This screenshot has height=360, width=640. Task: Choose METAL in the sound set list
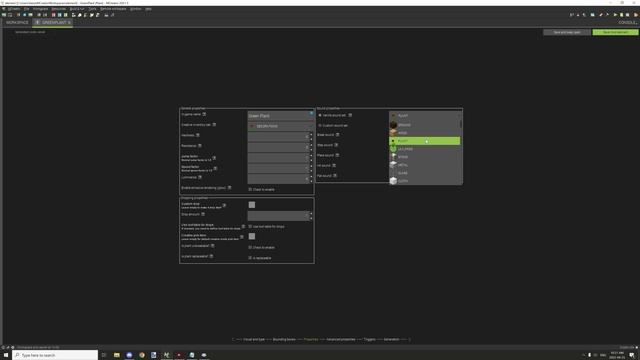click(x=424, y=165)
